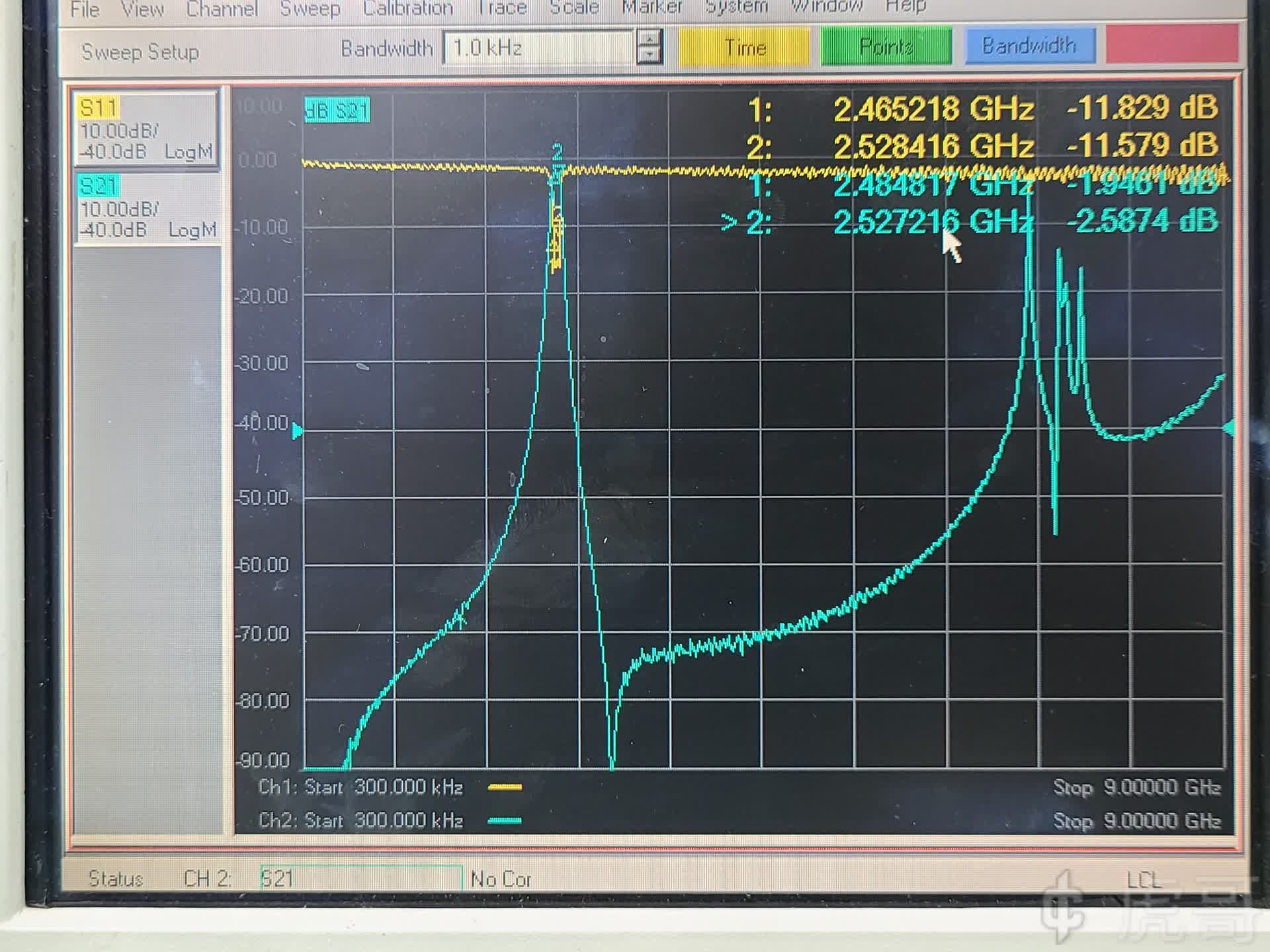Click marker 2 on the trace peak
1270x952 pixels.
point(557,152)
